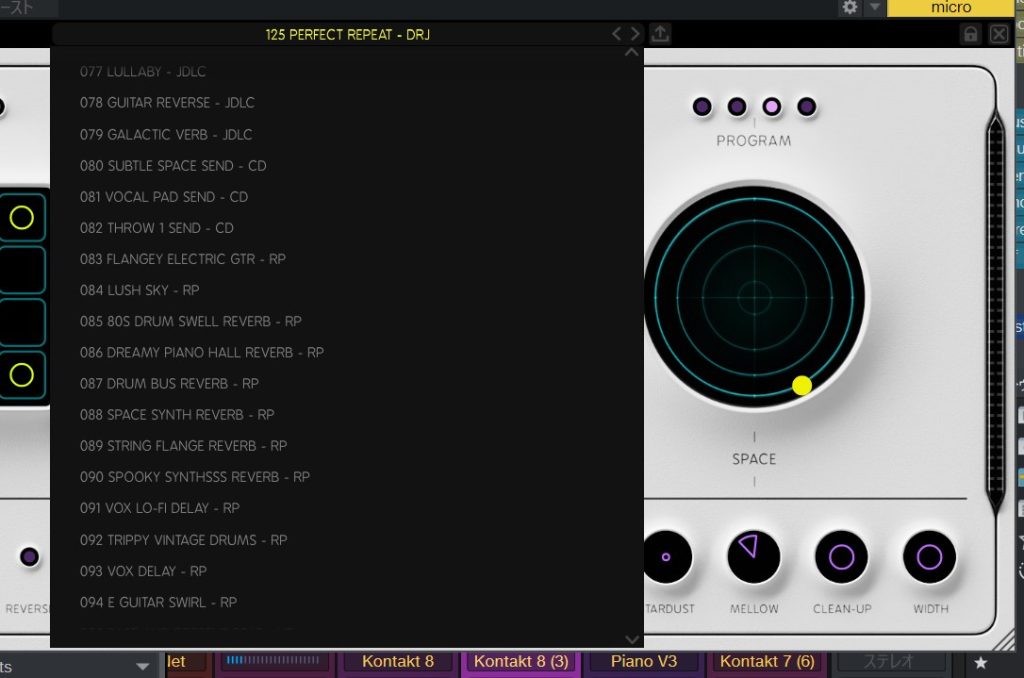Click the Width knob
Viewport: 1024px width, 678px height.
[x=929, y=557]
